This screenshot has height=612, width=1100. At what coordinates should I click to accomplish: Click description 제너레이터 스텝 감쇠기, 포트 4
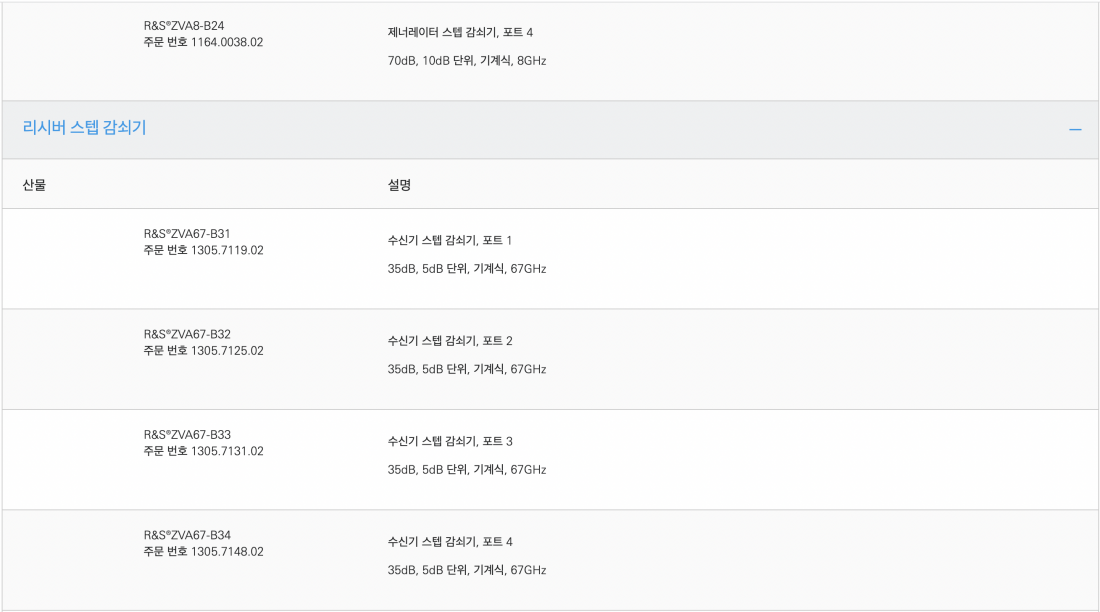tap(460, 32)
